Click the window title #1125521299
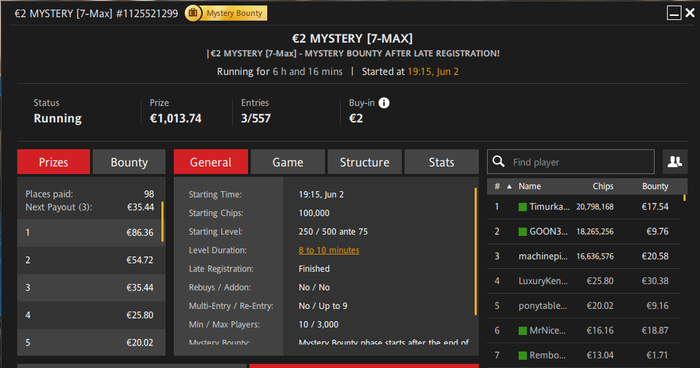Viewport: 700px width, 368px height. 147,13
